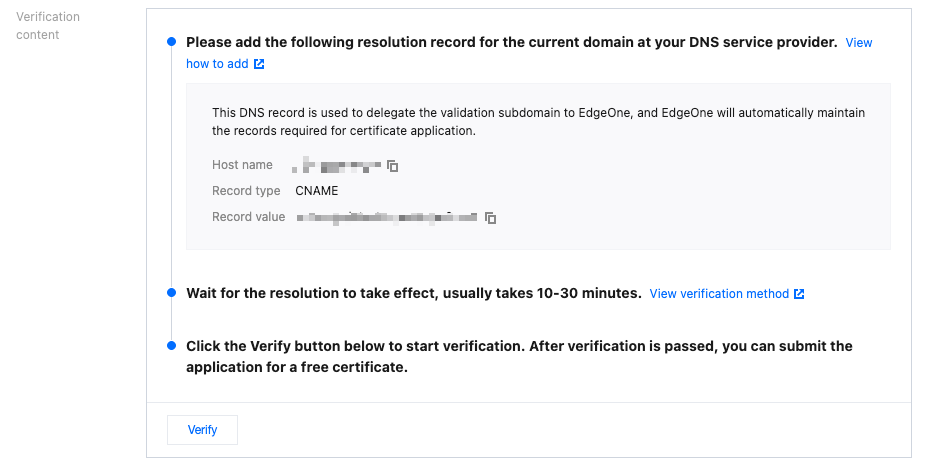931x469 pixels.
Task: Click the "Wait for the resolution" step text
Action: click(413, 294)
